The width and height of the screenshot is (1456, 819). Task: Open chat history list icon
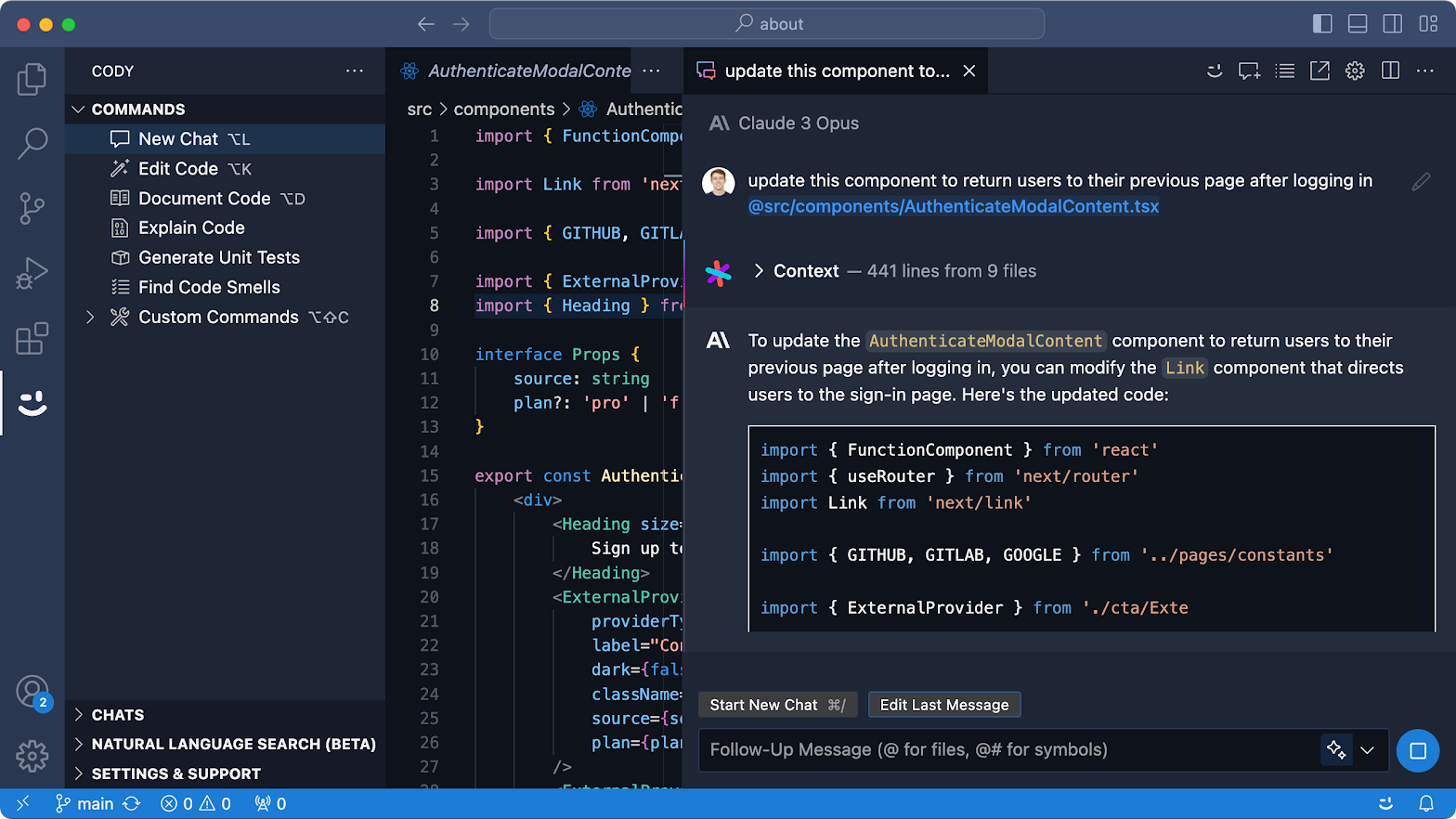(1285, 71)
